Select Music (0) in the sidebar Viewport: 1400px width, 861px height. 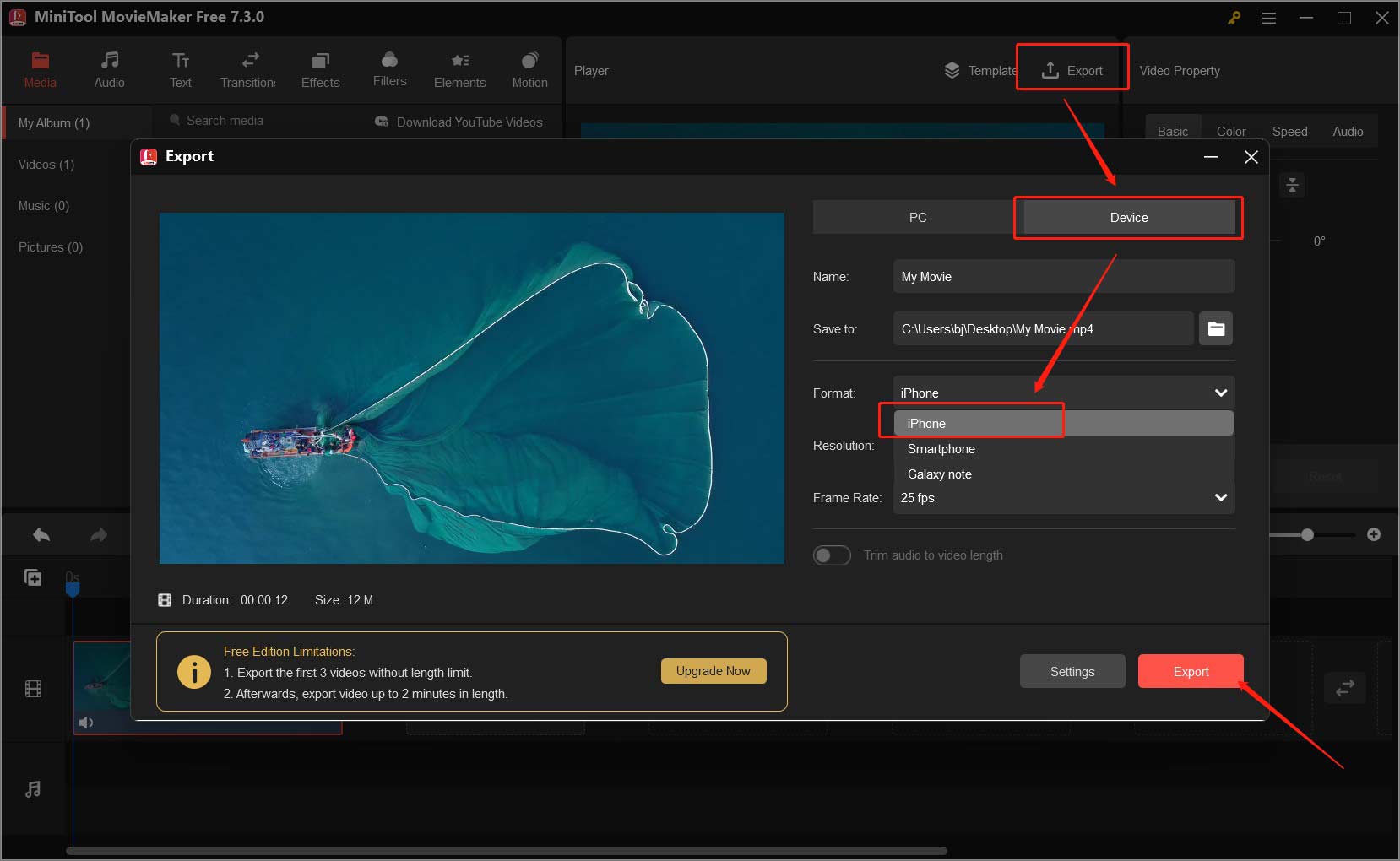pos(44,205)
